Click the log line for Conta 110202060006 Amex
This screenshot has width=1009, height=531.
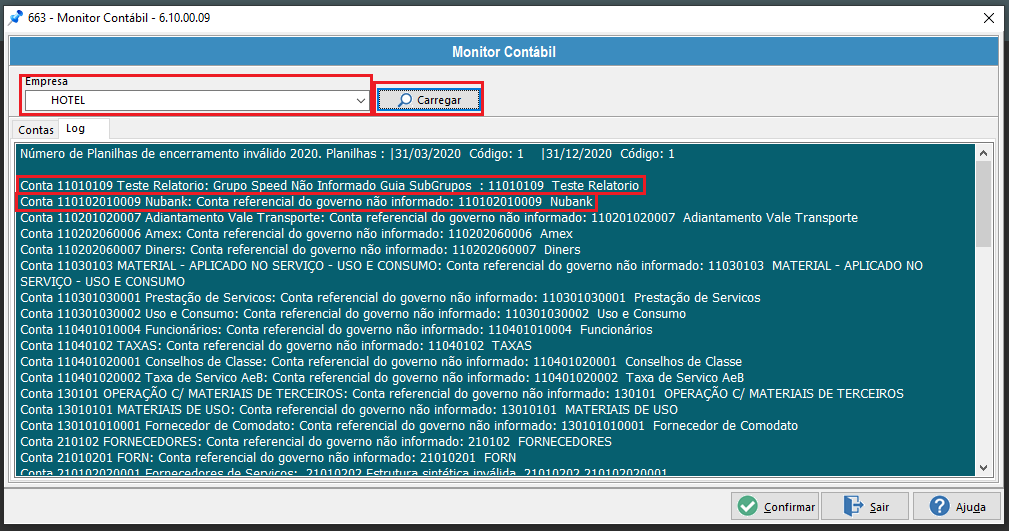296,234
